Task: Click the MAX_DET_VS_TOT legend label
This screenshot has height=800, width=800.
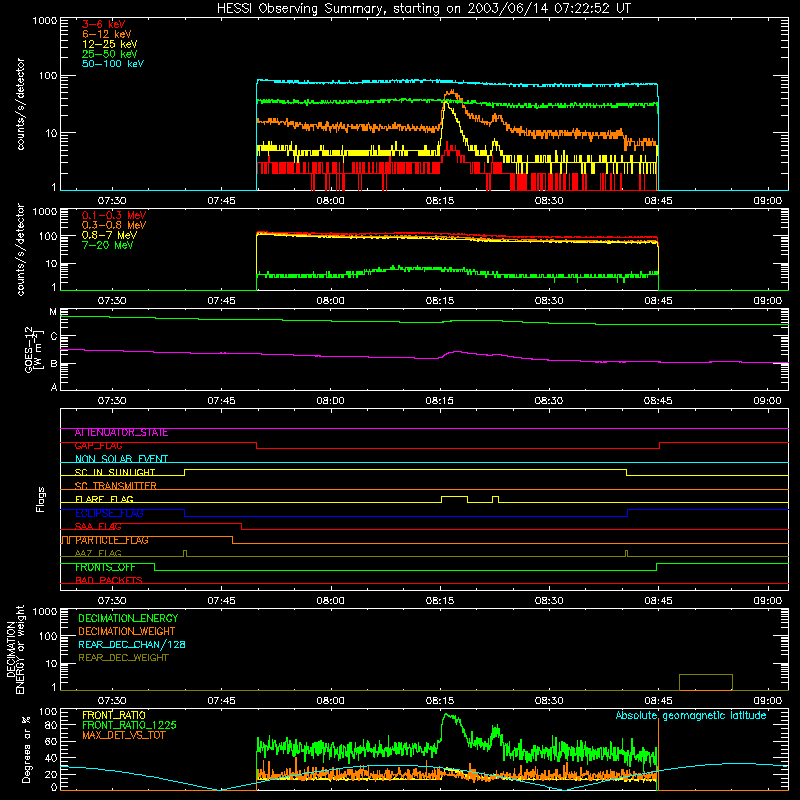Action: (123, 735)
